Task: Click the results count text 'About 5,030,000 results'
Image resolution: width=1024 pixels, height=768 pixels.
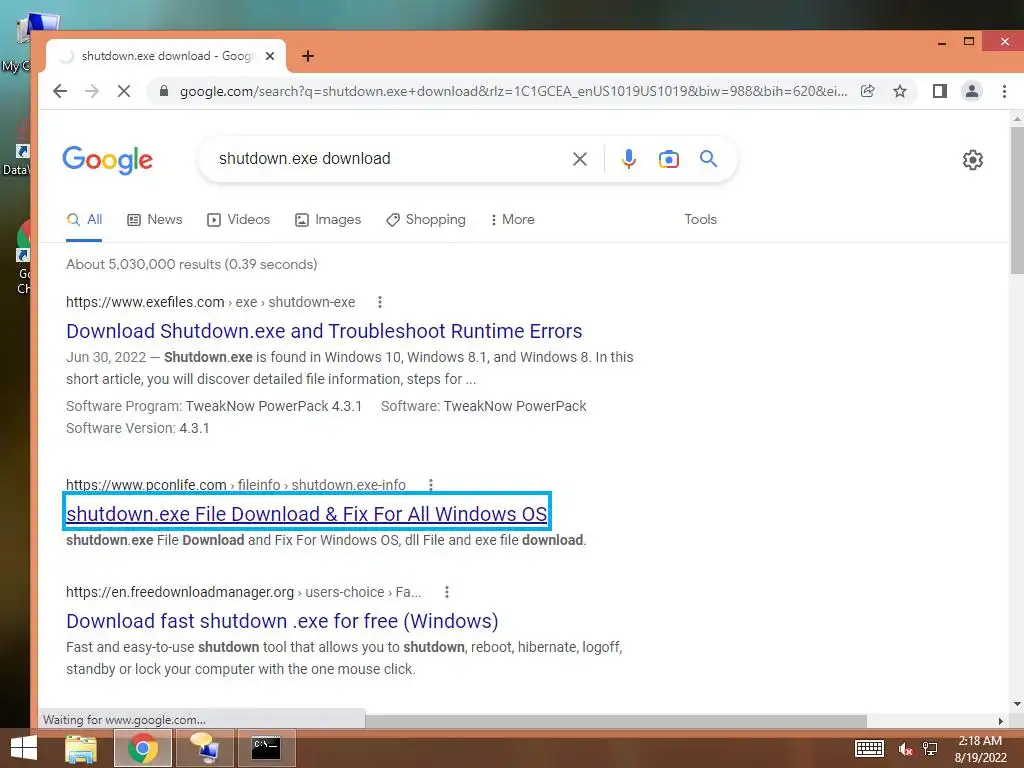Action: [x=143, y=264]
